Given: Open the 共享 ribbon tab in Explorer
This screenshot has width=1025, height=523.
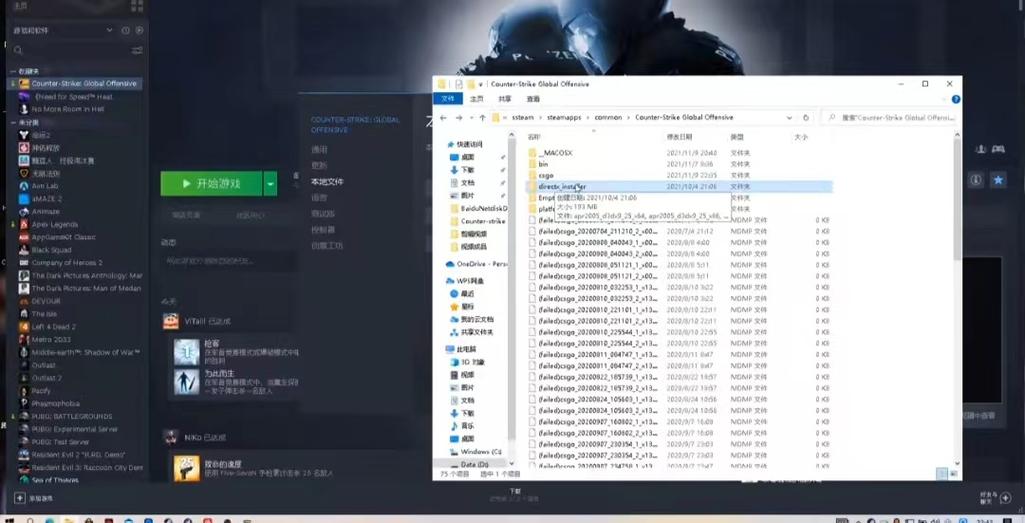Looking at the screenshot, I should (x=505, y=99).
